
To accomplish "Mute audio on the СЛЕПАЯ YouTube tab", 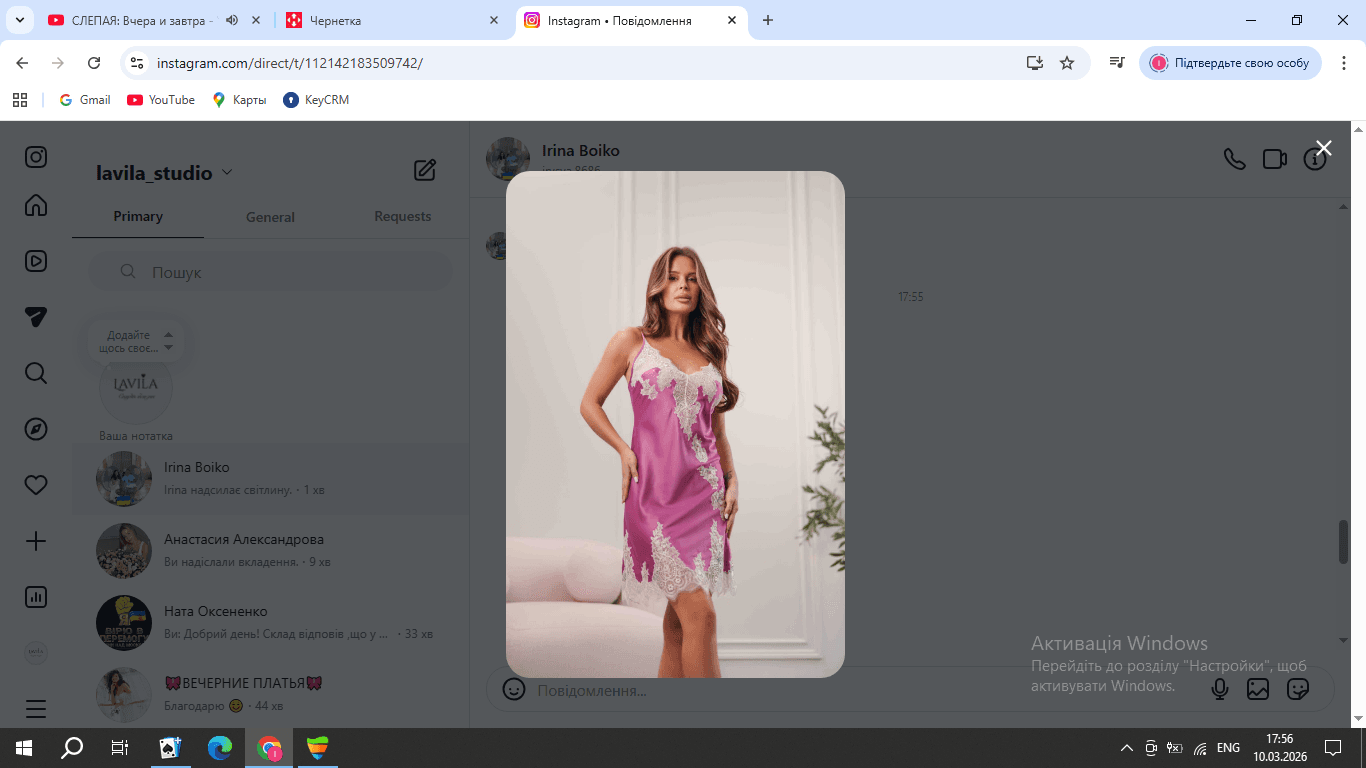I will [x=232, y=20].
